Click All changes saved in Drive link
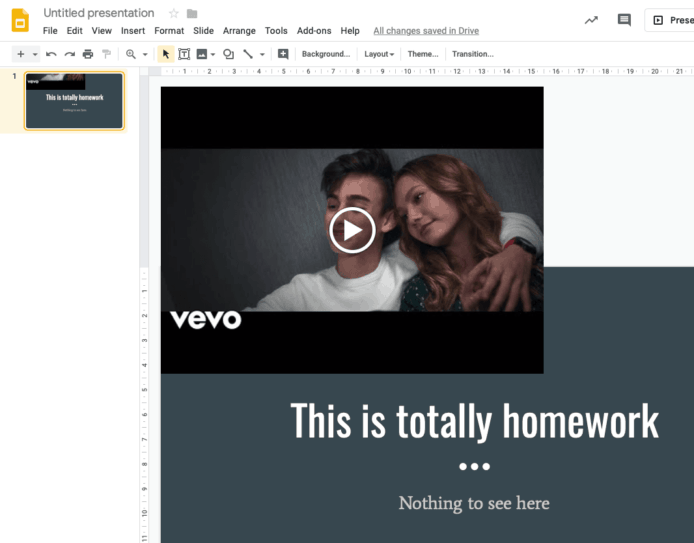 click(426, 31)
